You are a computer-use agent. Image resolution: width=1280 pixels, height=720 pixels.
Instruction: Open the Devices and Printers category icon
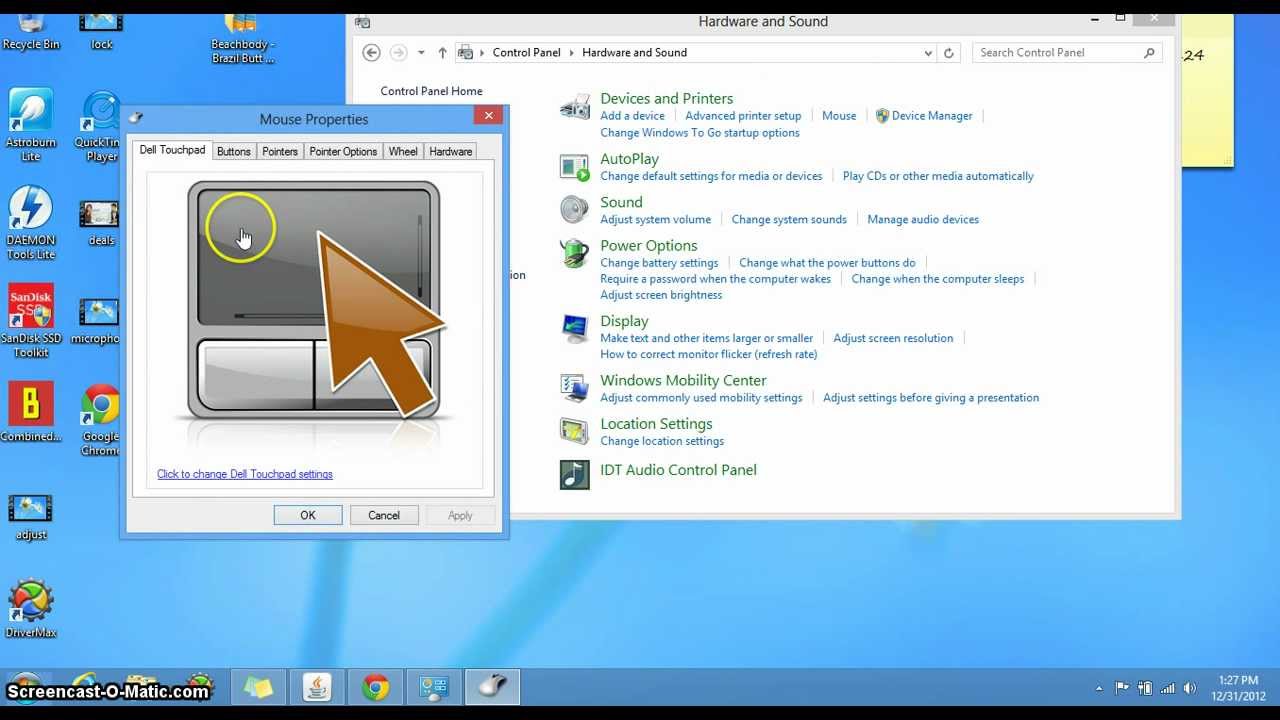575,106
